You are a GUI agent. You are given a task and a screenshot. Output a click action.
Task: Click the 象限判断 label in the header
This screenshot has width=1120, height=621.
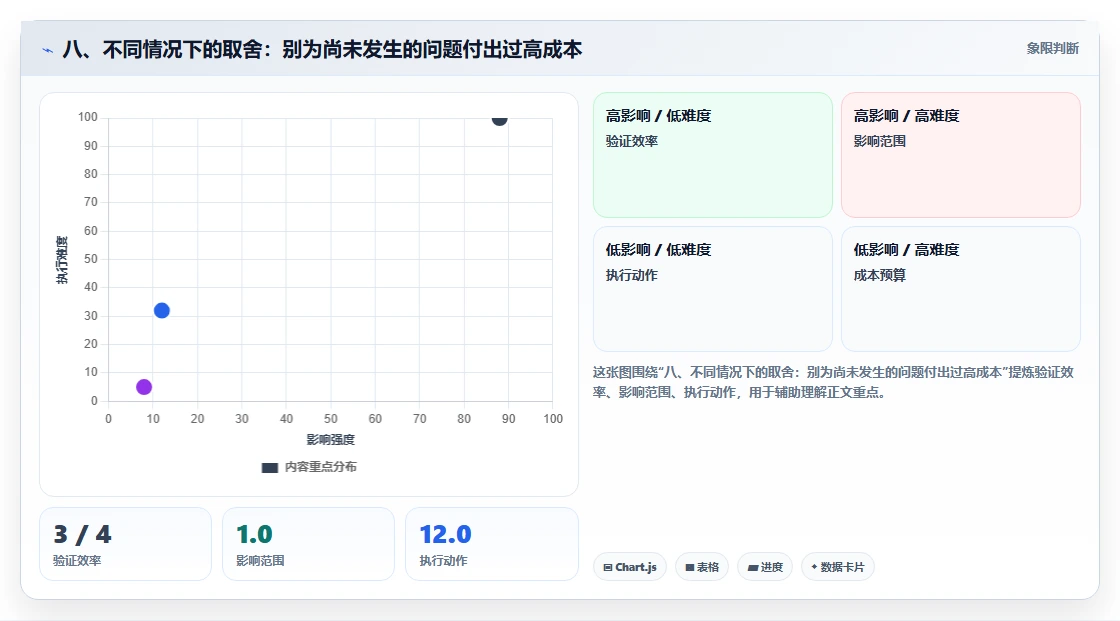point(1052,49)
